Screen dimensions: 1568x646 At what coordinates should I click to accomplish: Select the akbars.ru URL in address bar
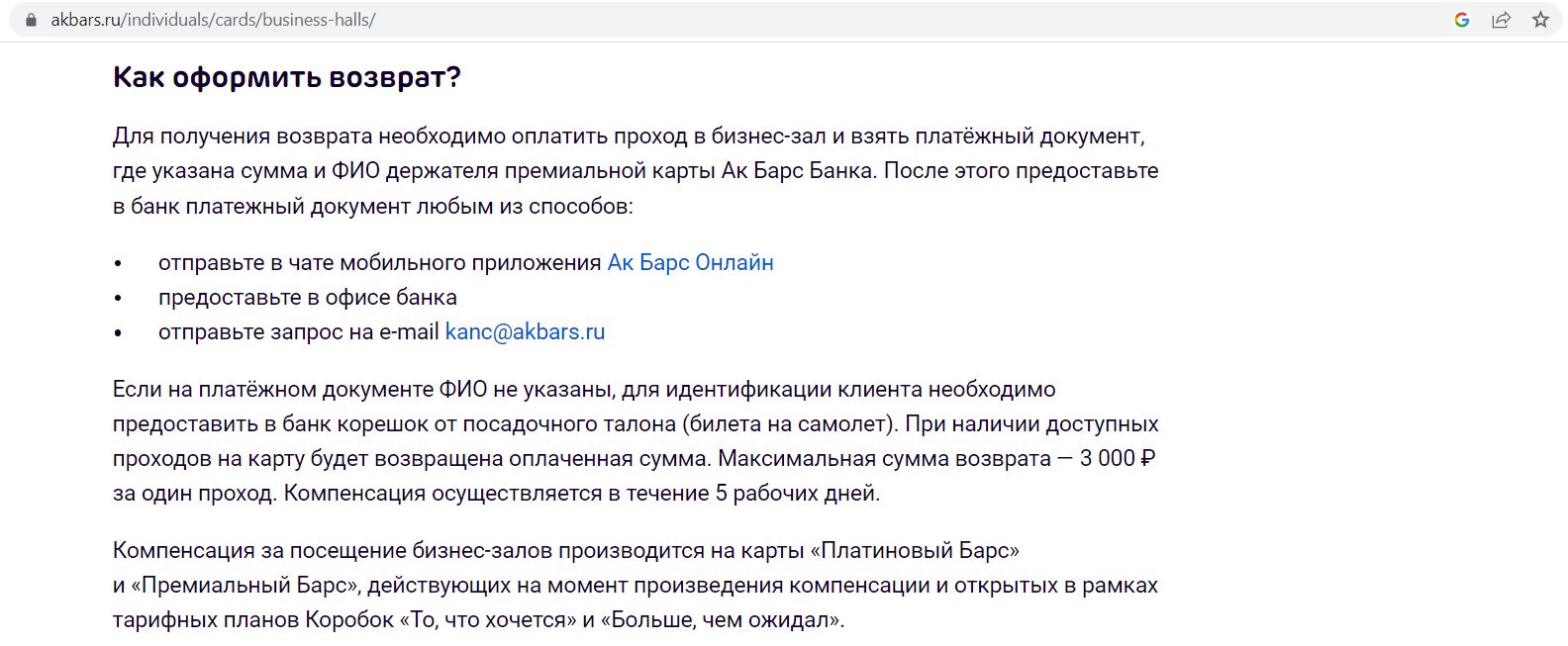[x=213, y=20]
